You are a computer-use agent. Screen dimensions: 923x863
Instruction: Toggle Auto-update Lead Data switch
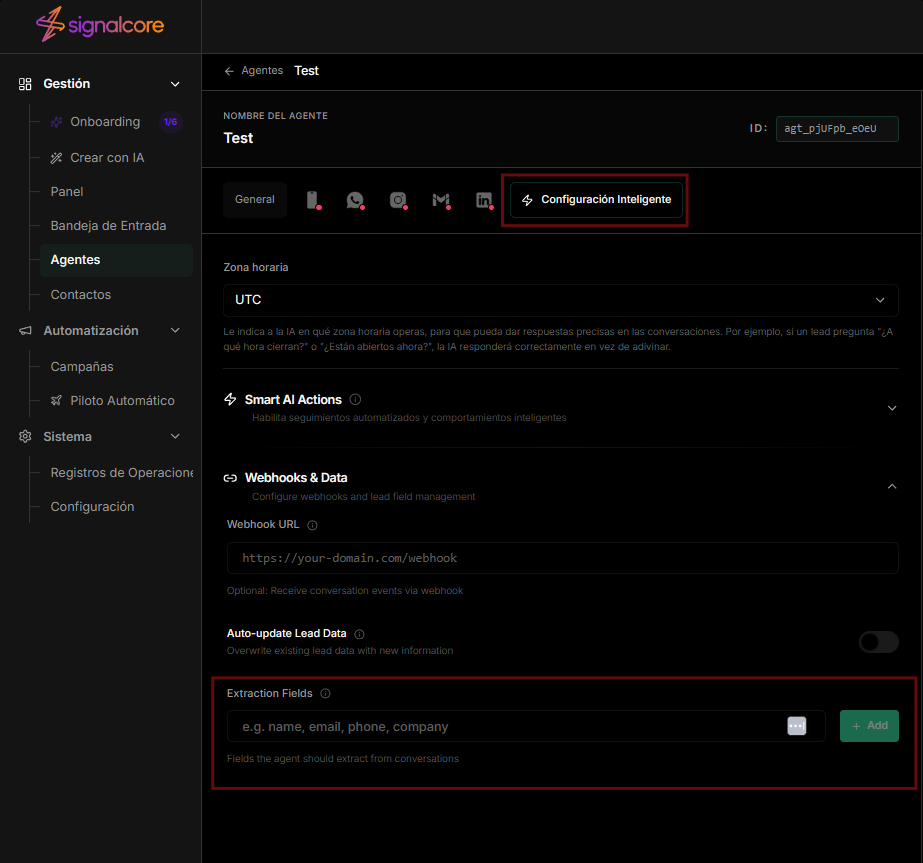(x=878, y=642)
